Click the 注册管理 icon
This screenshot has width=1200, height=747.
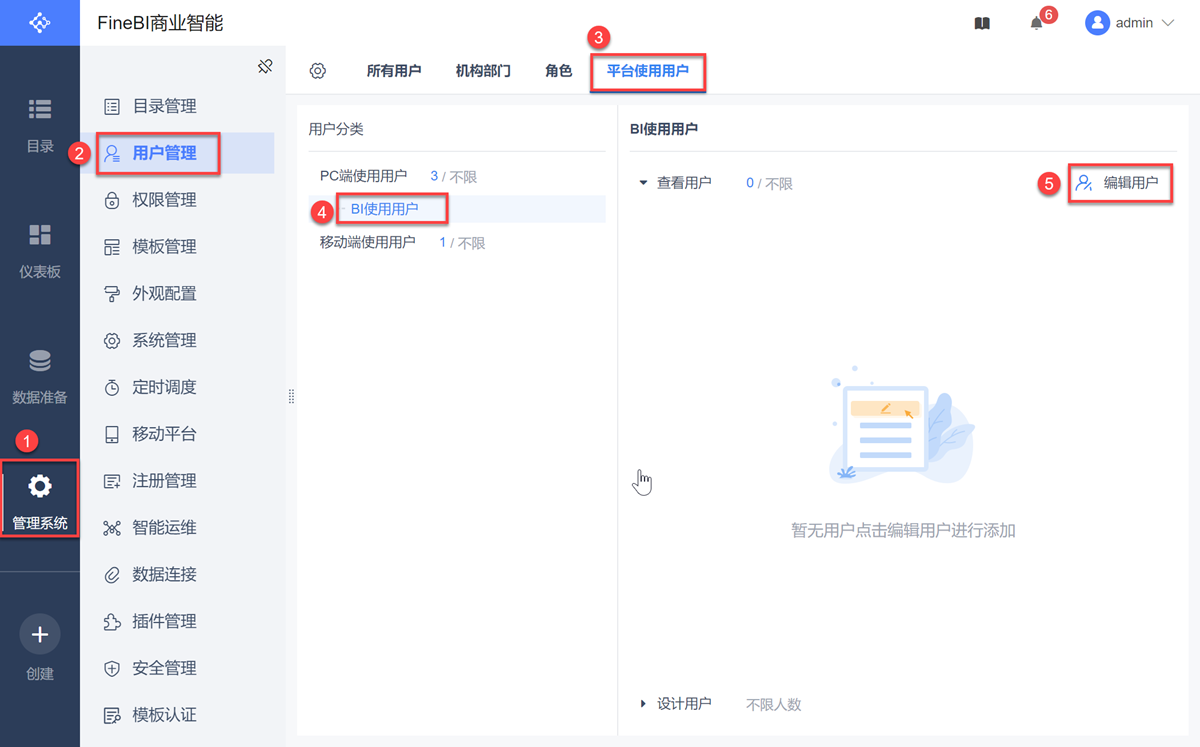pyautogui.click(x=112, y=481)
